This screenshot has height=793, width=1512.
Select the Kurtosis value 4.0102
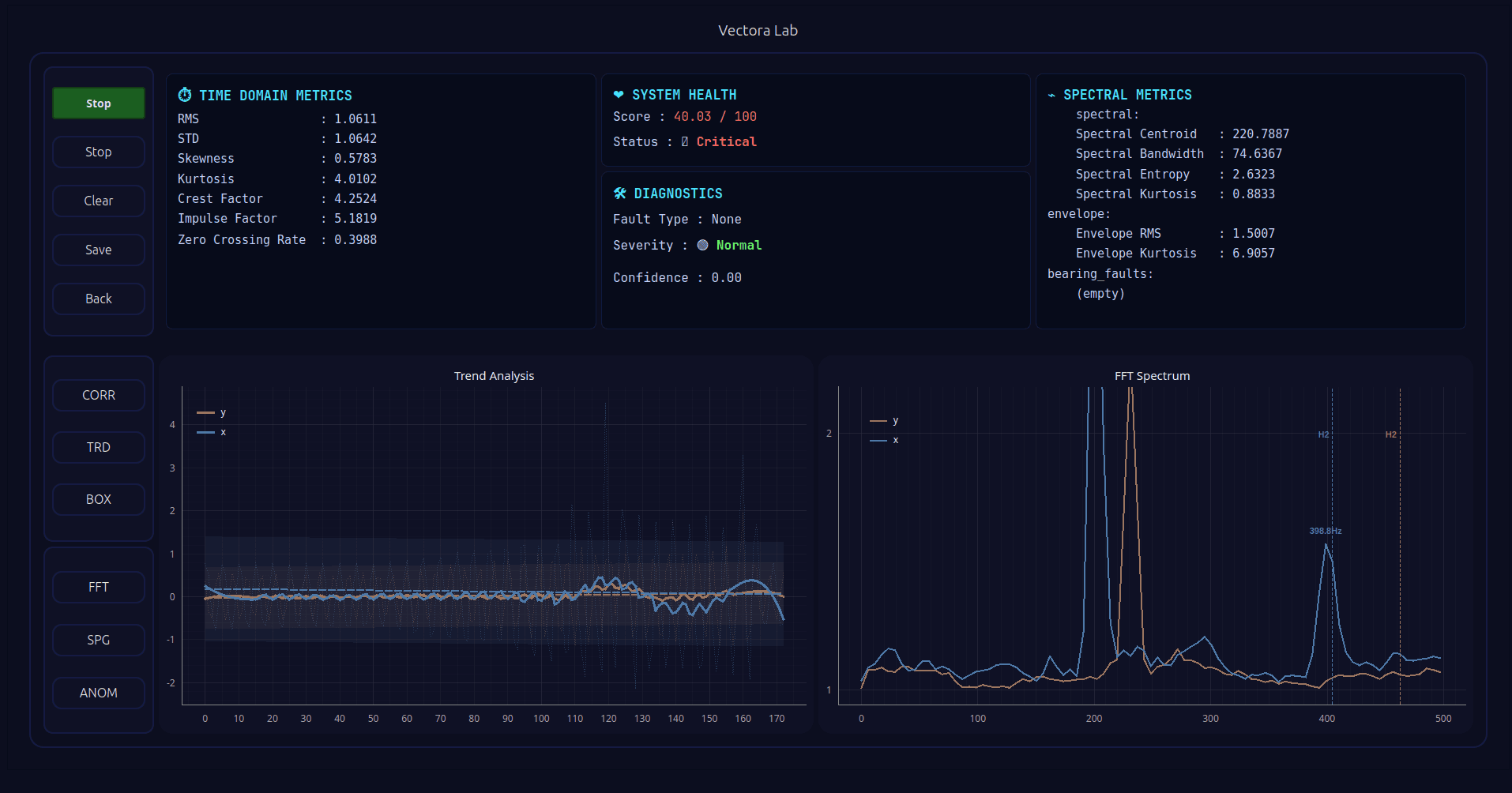355,179
